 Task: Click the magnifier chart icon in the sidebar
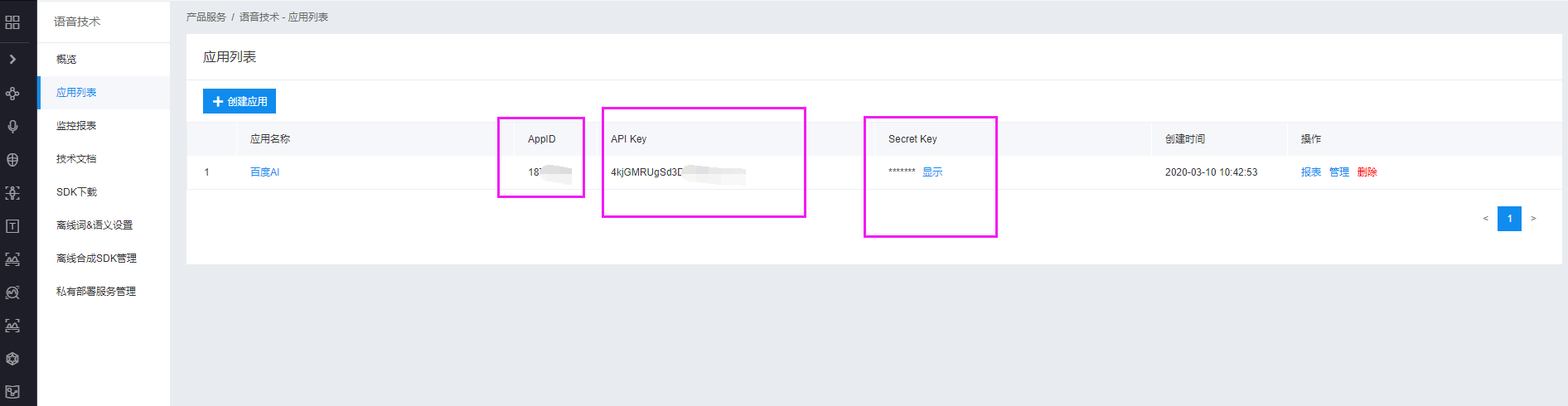click(12, 292)
